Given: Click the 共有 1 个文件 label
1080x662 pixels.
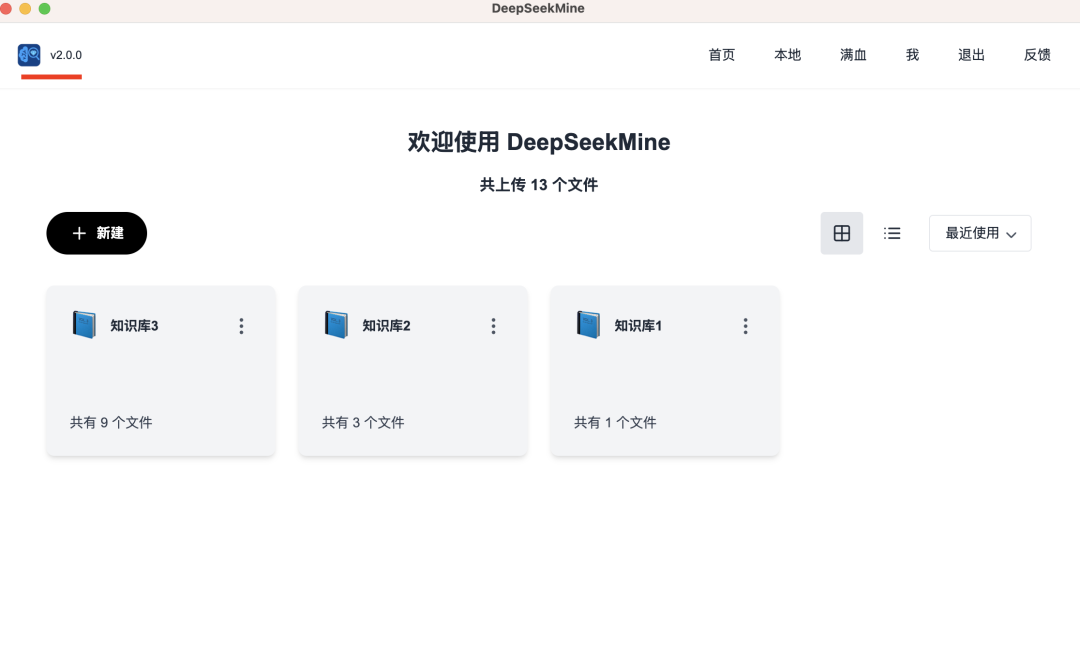Looking at the screenshot, I should click(x=615, y=422).
